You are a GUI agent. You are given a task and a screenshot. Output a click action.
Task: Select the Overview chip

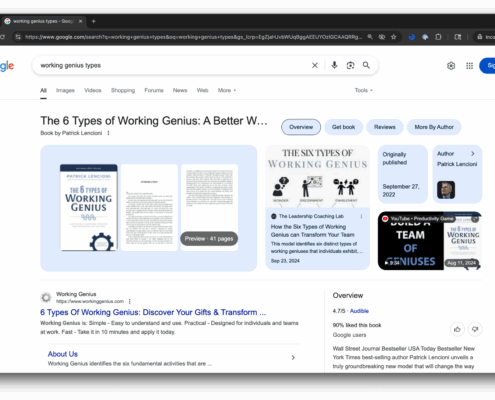301,127
